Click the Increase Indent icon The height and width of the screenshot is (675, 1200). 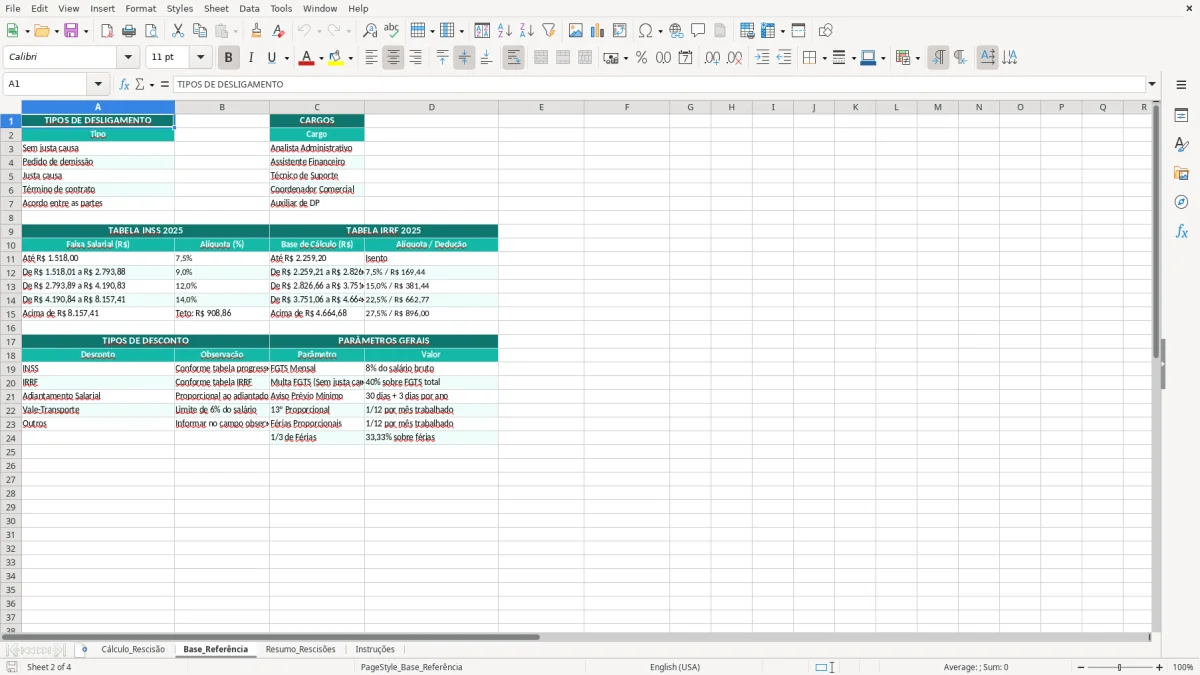point(762,58)
